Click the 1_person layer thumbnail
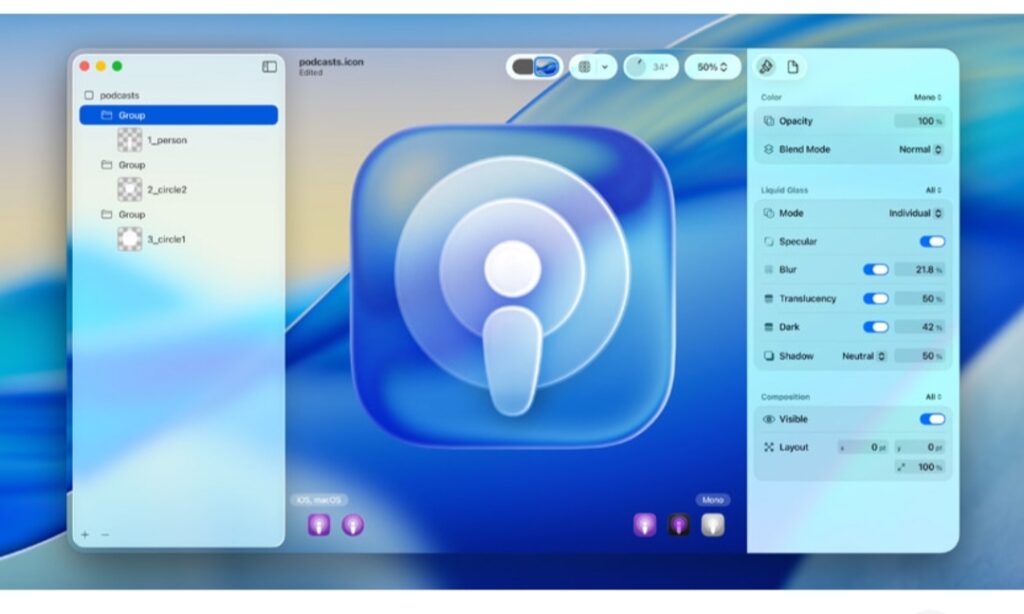 pos(129,140)
